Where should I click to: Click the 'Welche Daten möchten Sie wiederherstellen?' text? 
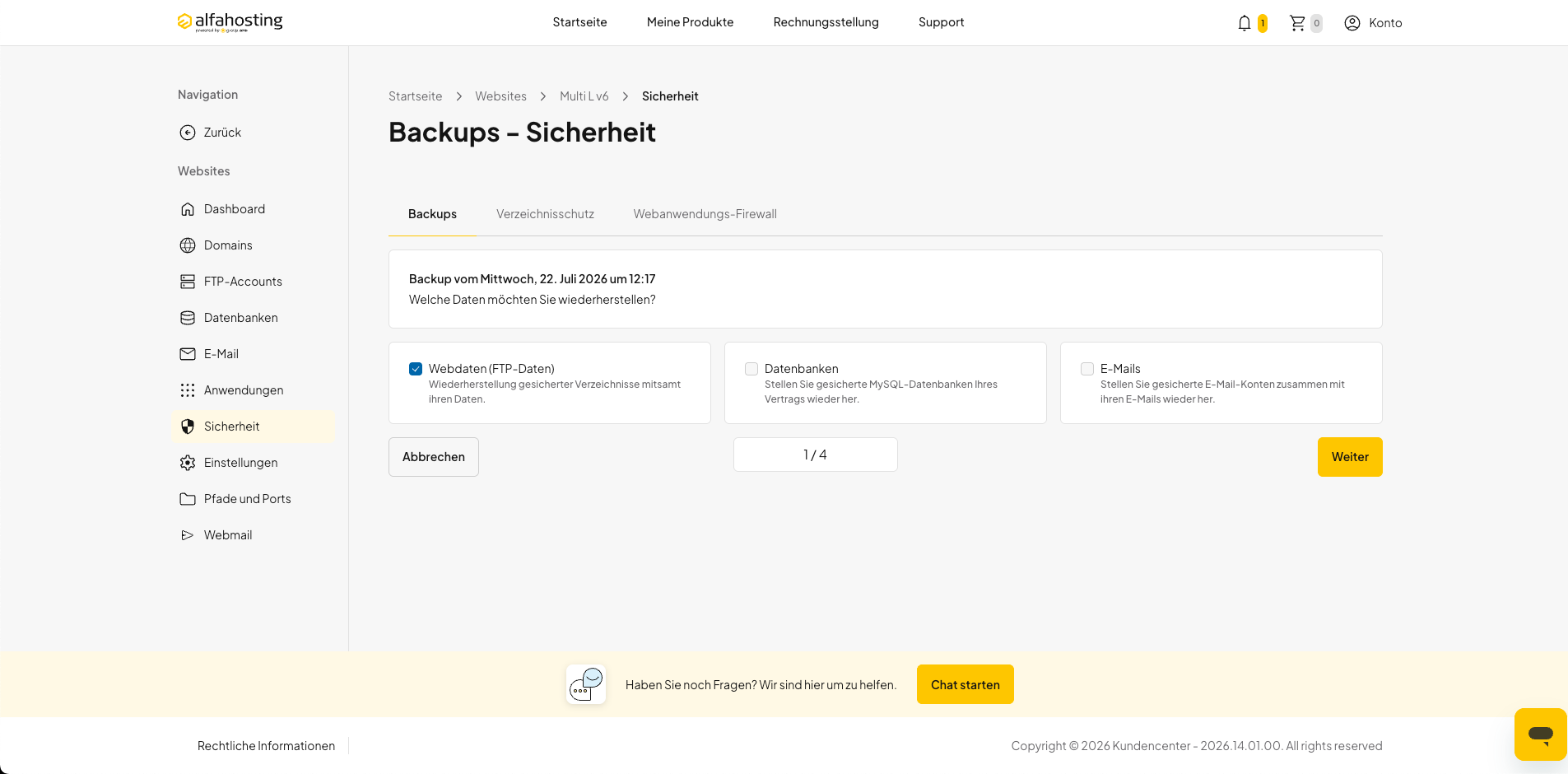[x=532, y=300]
